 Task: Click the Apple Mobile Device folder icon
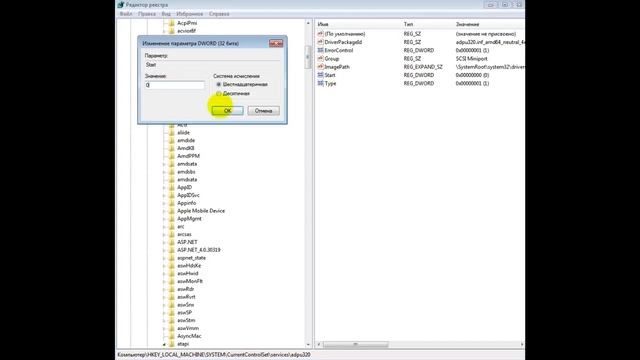point(172,211)
